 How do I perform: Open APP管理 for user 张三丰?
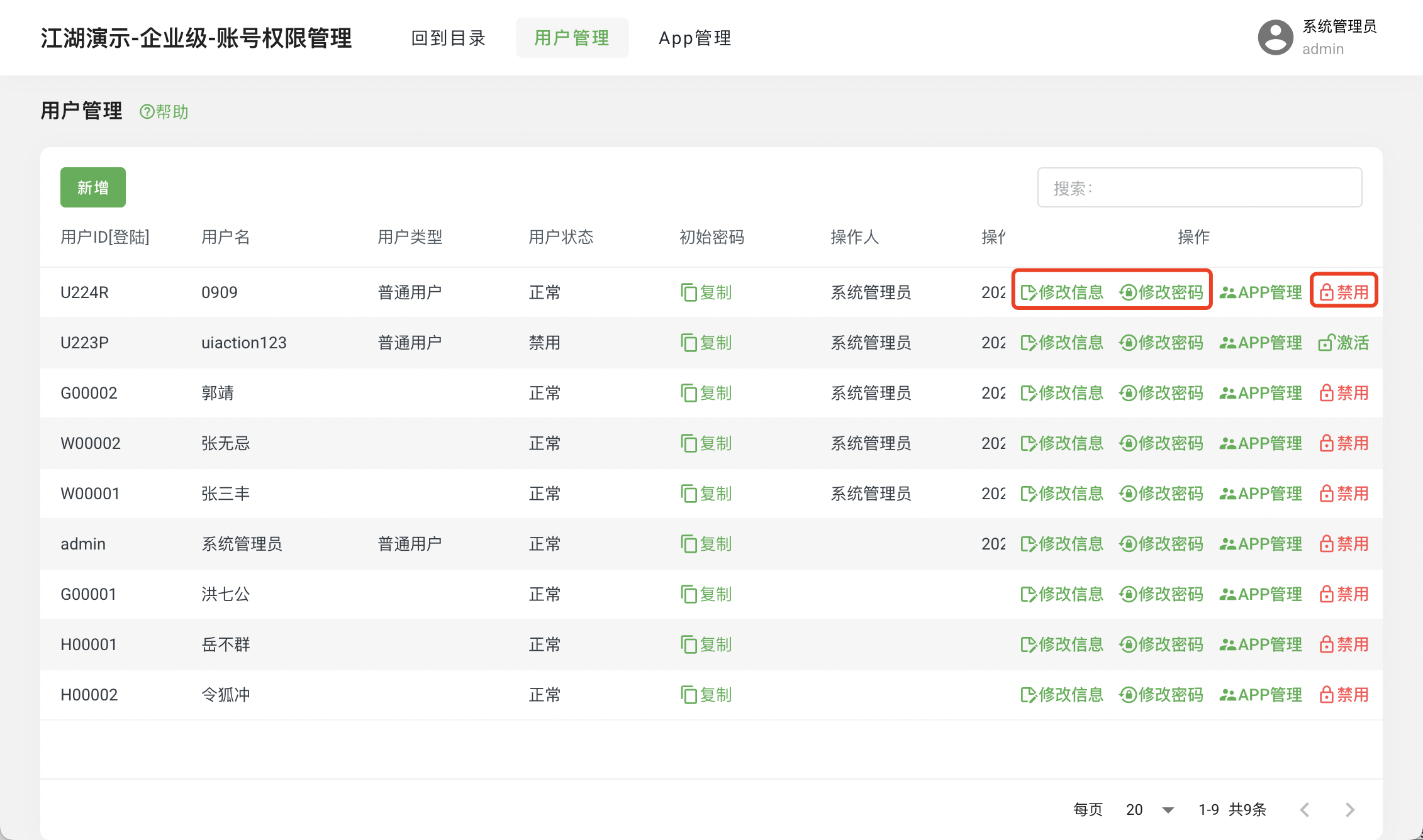1261,494
